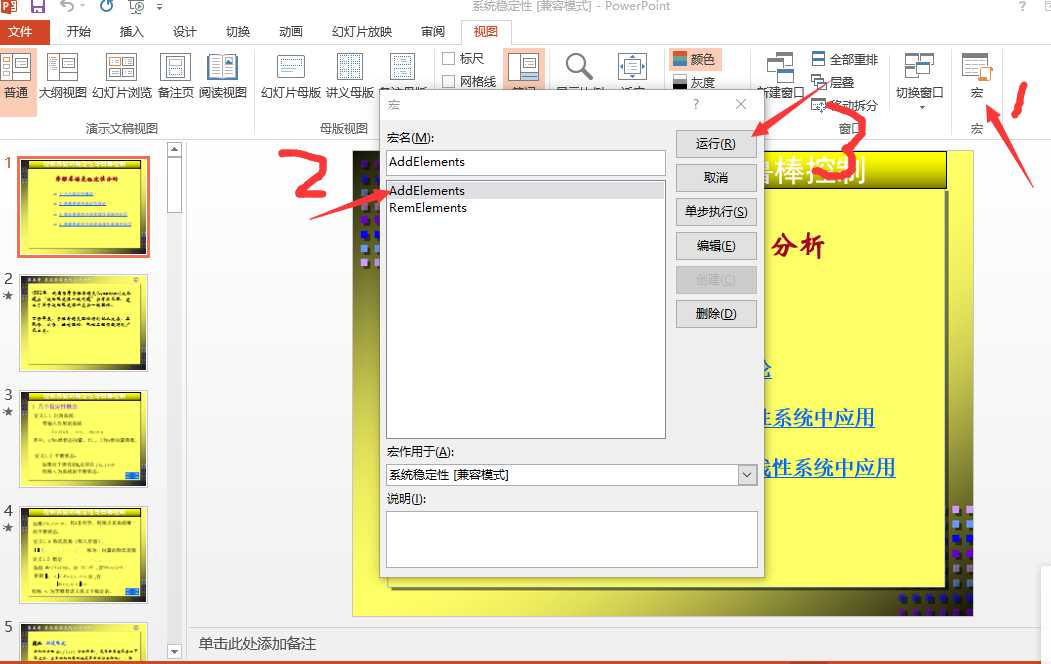Select slide 5 thumbnail
This screenshot has height=664, width=1051.
84,641
